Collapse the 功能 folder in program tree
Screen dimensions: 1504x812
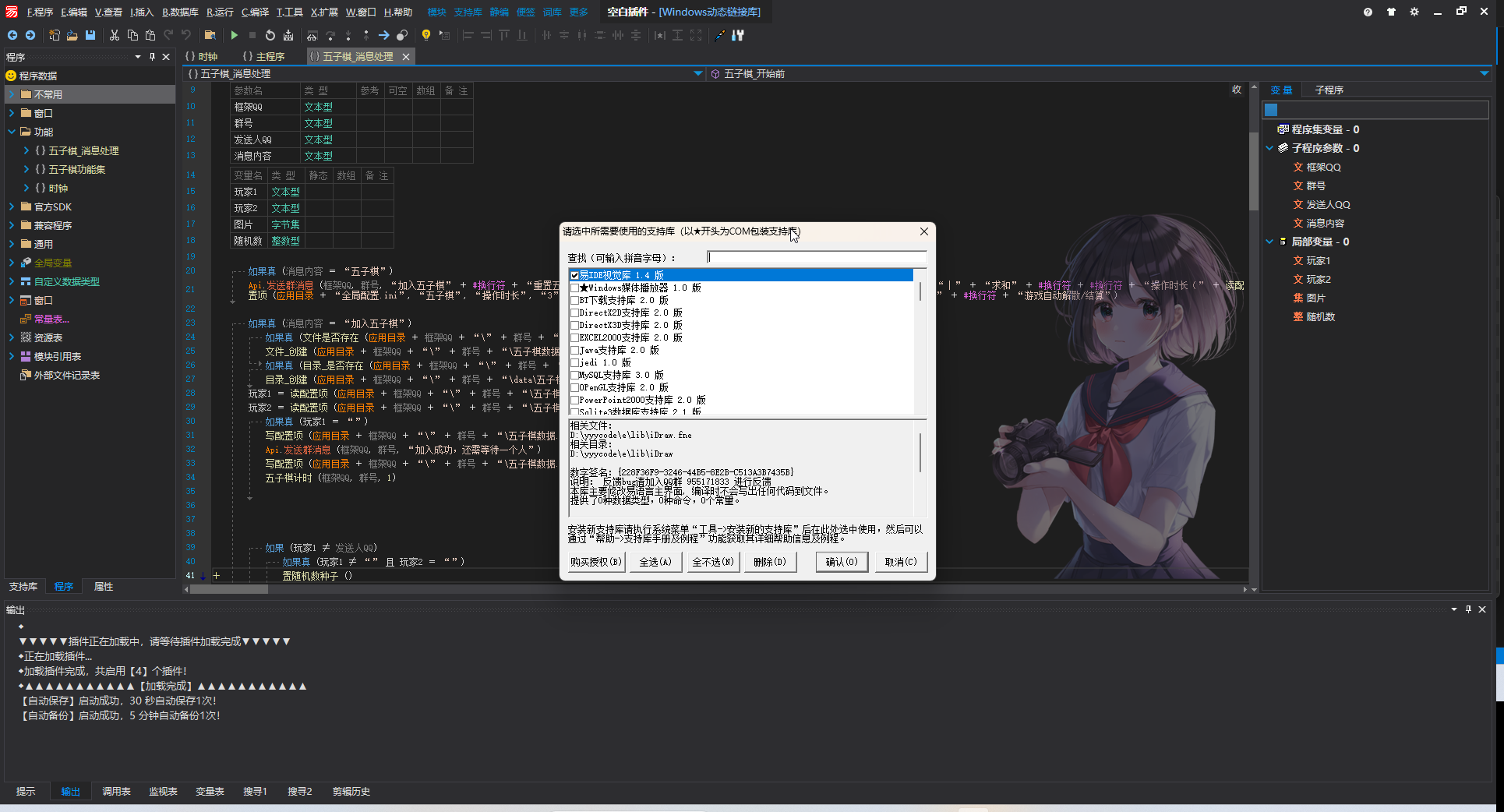click(x=12, y=132)
